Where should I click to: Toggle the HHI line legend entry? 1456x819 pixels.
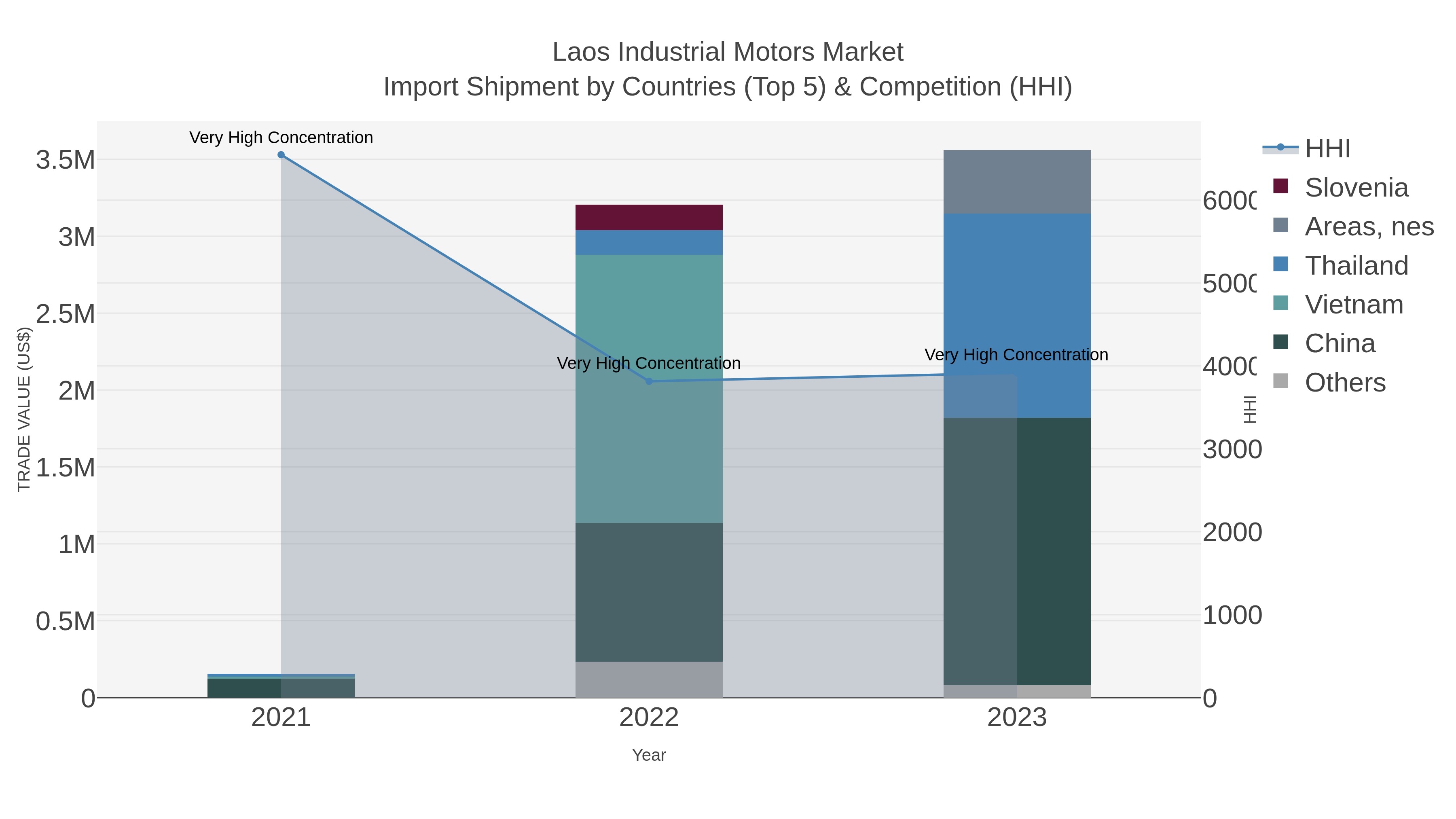(1307, 149)
